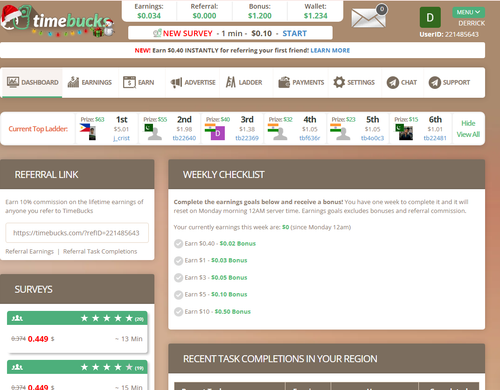This screenshot has height=390, width=500.
Task: Click the star rating with (20) reviews
Action: (112, 318)
